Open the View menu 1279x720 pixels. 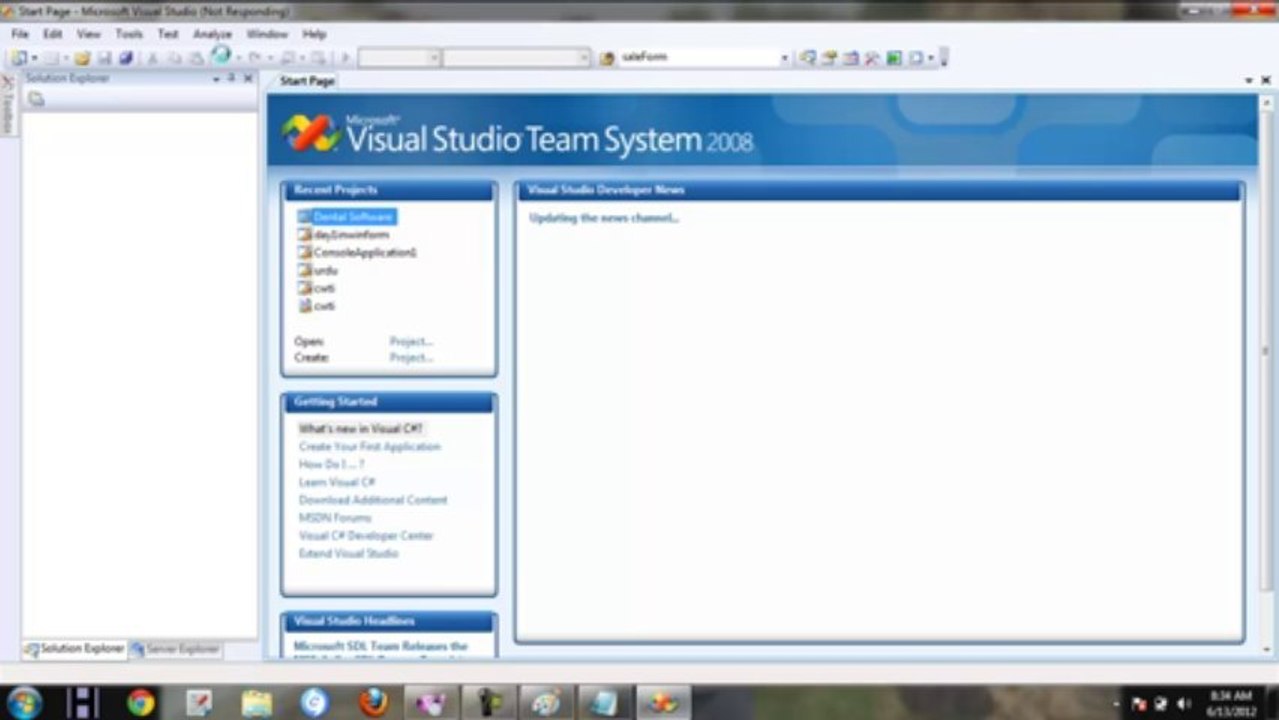coord(89,34)
